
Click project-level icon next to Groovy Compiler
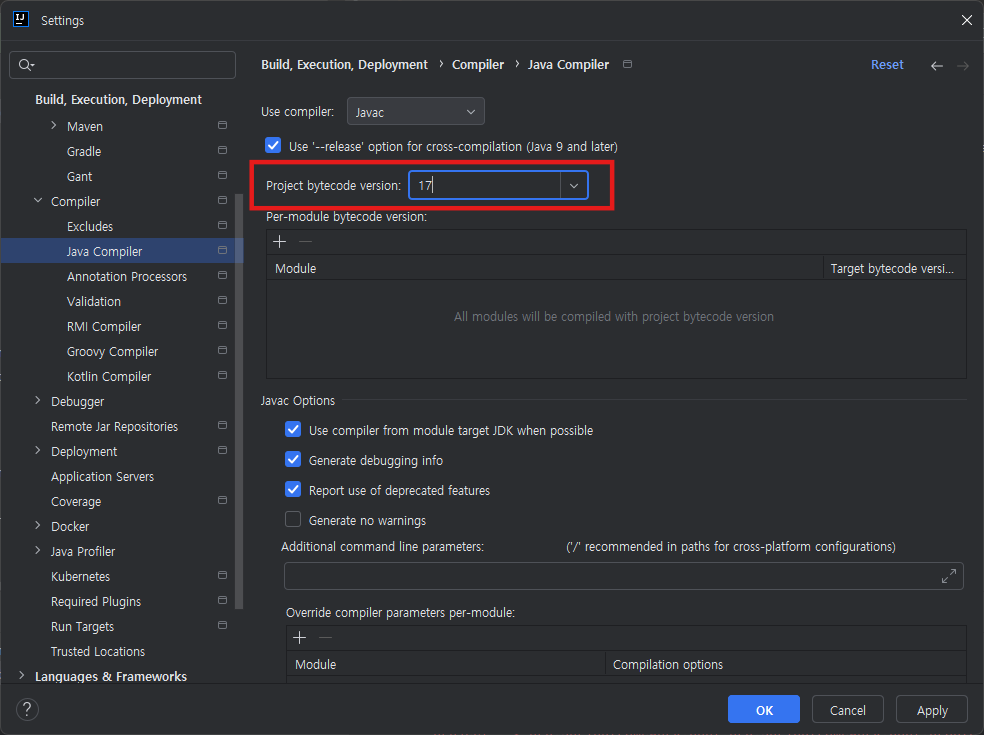(x=222, y=350)
